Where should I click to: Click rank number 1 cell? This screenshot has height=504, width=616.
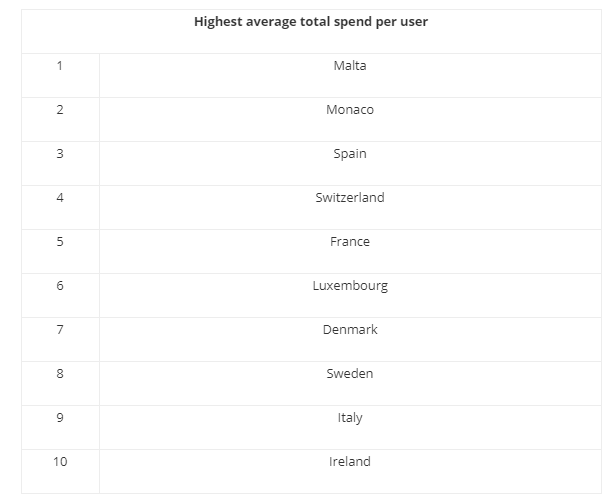(60, 66)
